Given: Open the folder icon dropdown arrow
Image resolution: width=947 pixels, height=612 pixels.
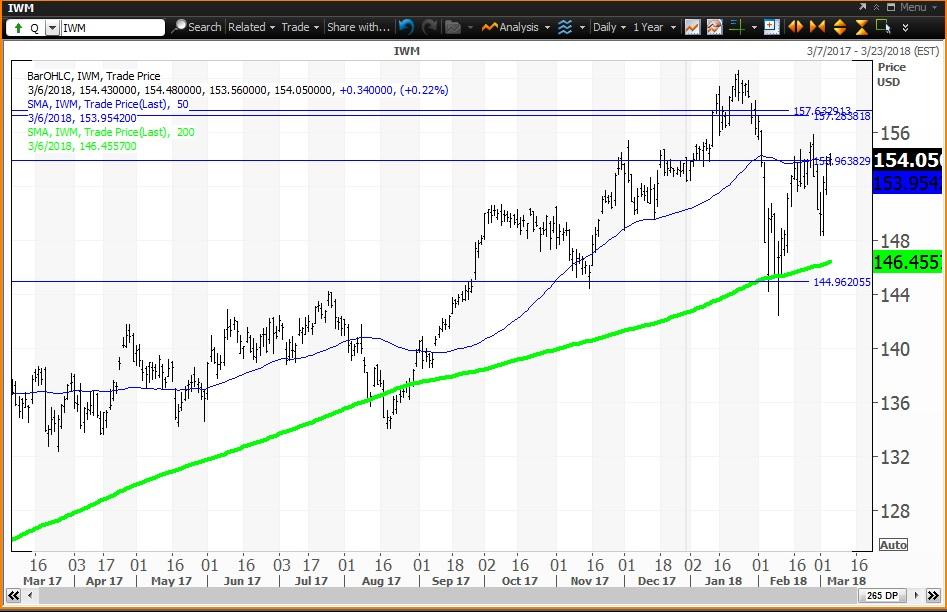Looking at the screenshot, I should click(470, 28).
